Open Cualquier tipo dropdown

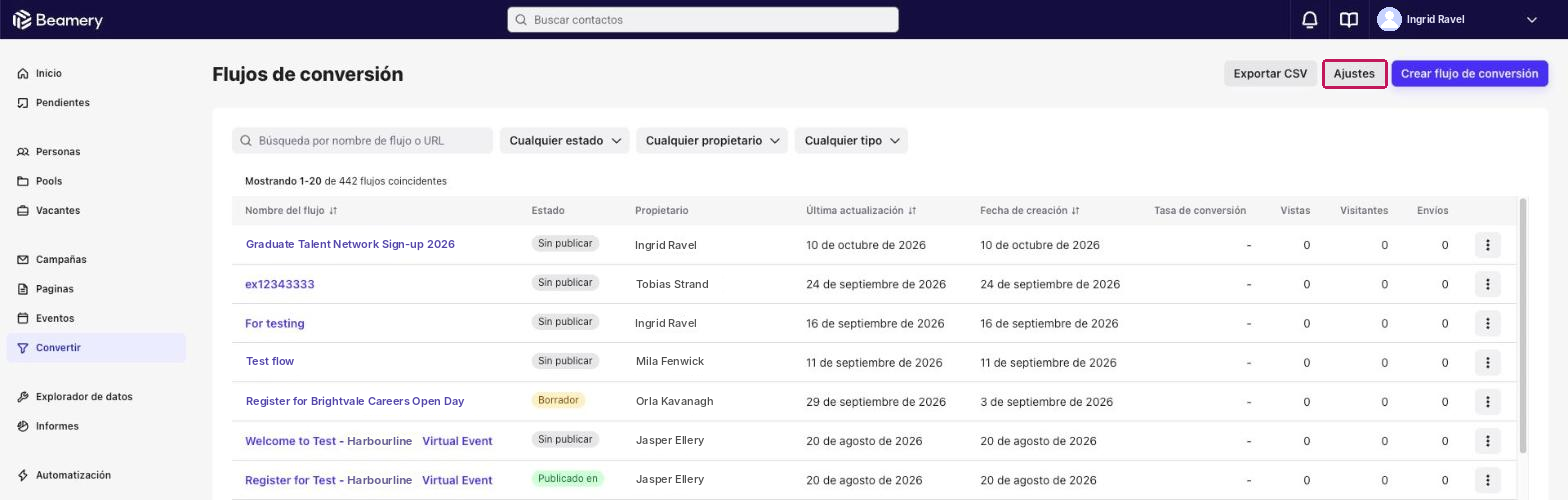point(851,141)
